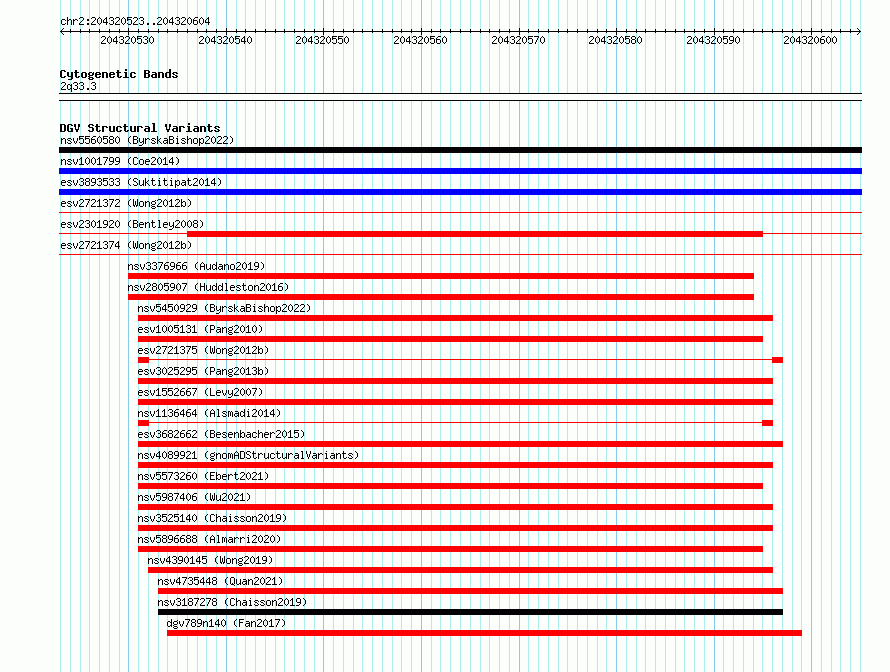Image resolution: width=890 pixels, height=672 pixels.
Task: Click ruler position label 204320580
Action: 615,40
